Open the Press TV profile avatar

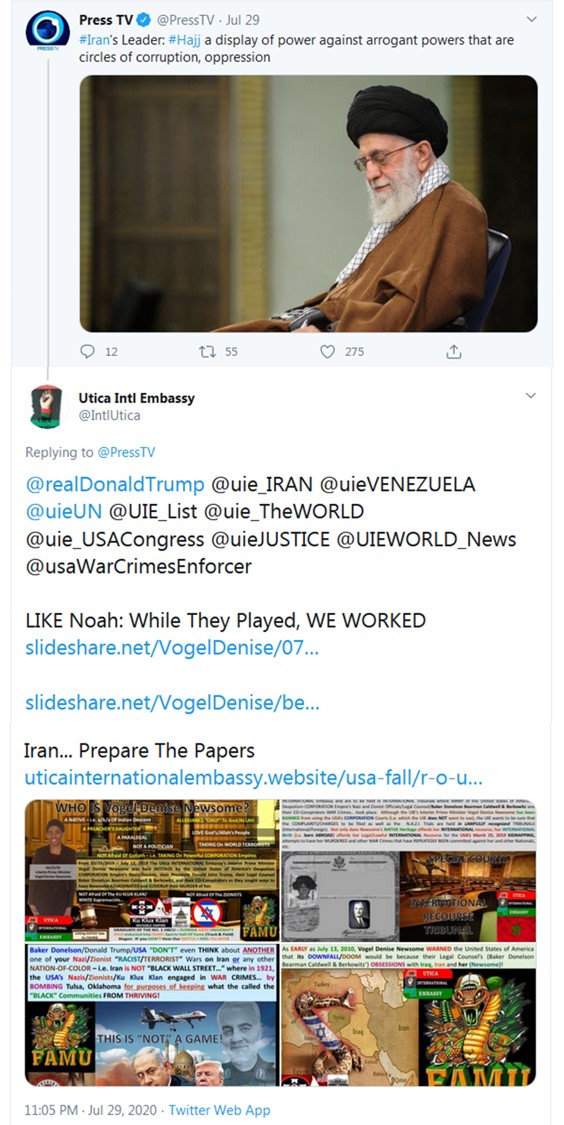tap(47, 29)
